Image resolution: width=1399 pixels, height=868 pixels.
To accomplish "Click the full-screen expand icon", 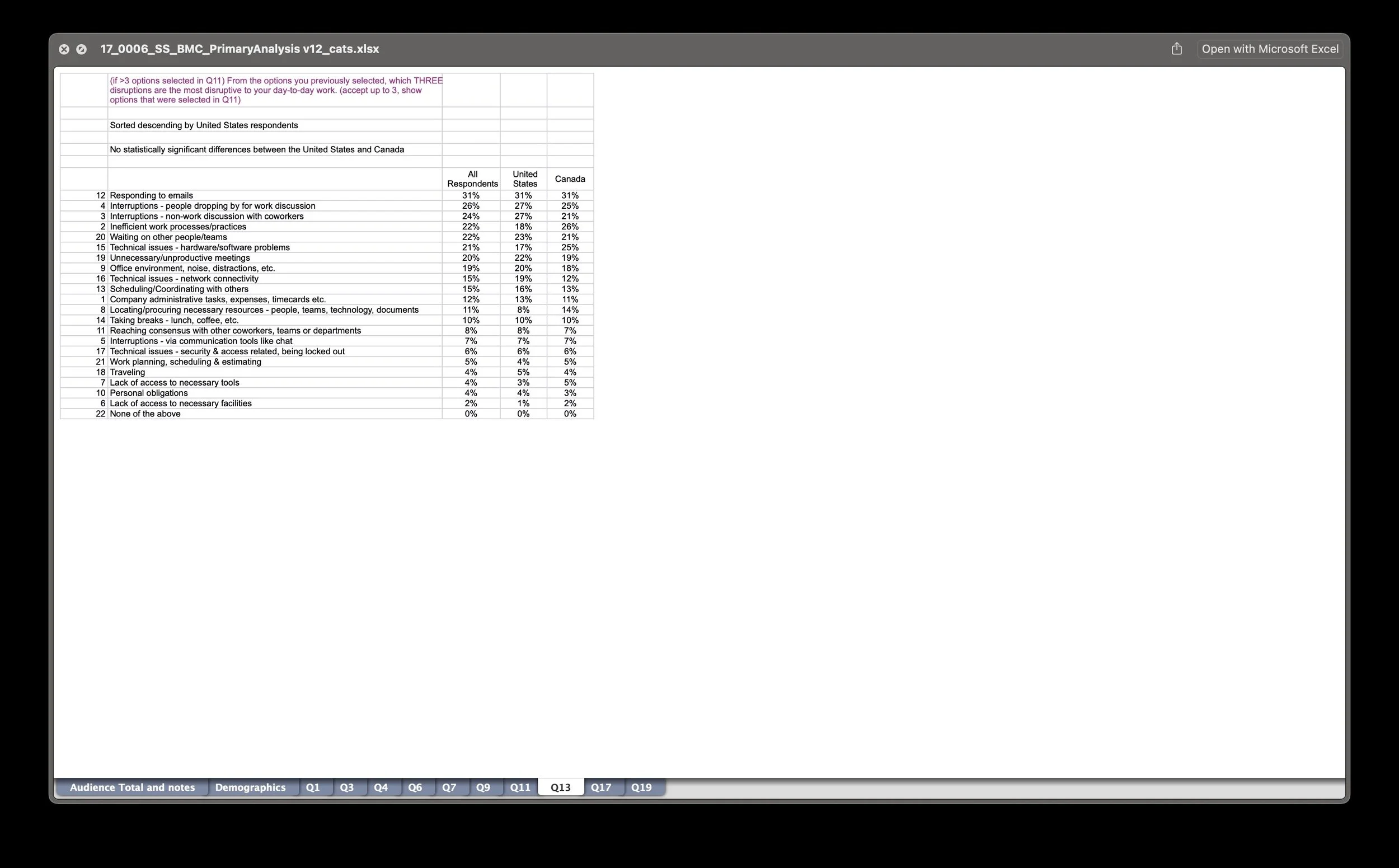I will coord(82,49).
